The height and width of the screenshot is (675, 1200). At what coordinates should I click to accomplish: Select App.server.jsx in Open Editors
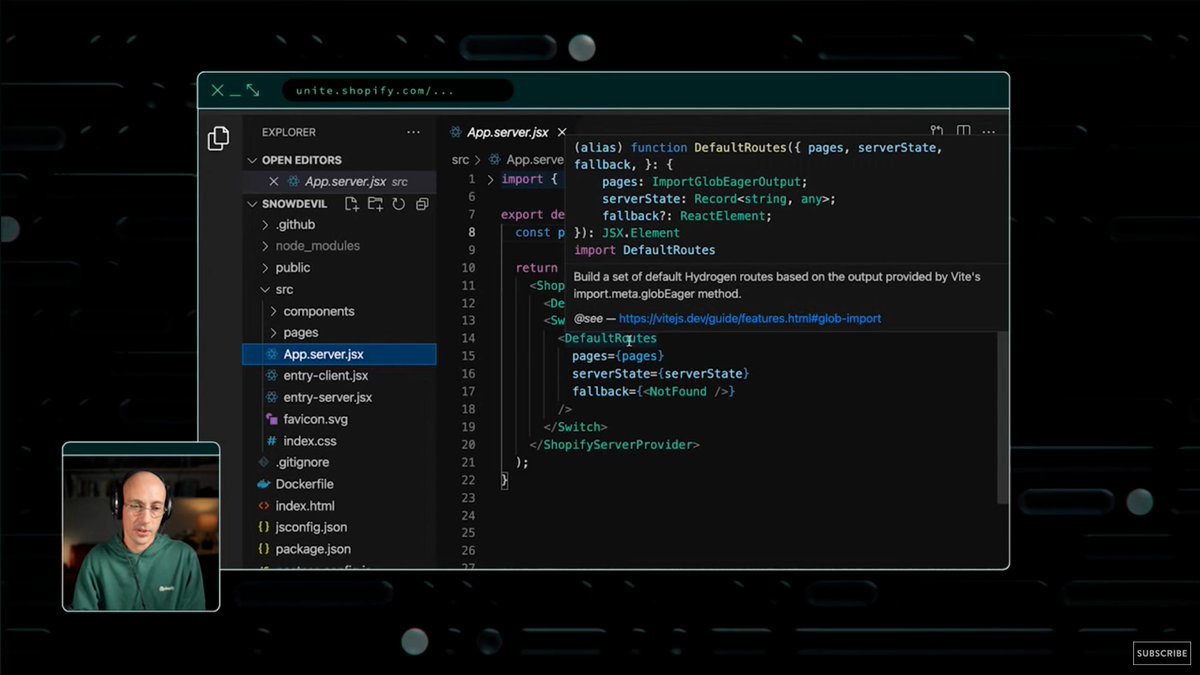point(339,182)
